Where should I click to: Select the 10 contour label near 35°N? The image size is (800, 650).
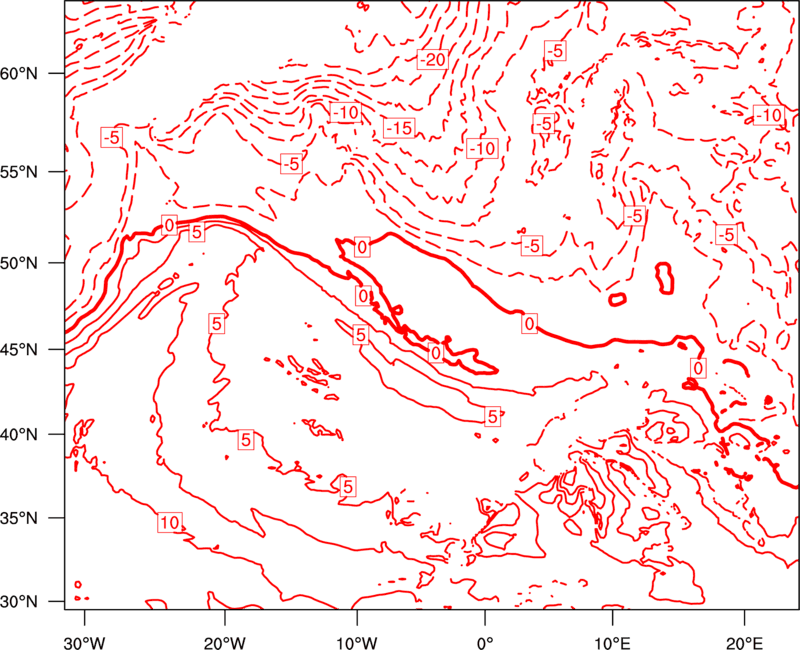(x=170, y=522)
